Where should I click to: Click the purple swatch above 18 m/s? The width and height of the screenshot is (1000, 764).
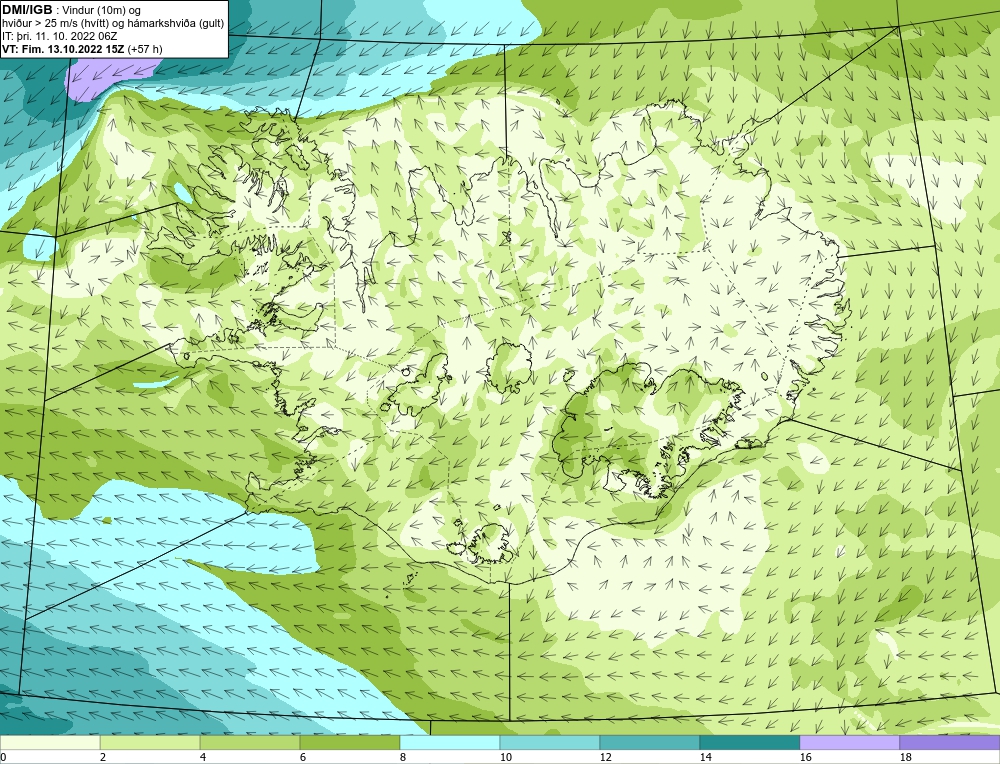click(950, 743)
